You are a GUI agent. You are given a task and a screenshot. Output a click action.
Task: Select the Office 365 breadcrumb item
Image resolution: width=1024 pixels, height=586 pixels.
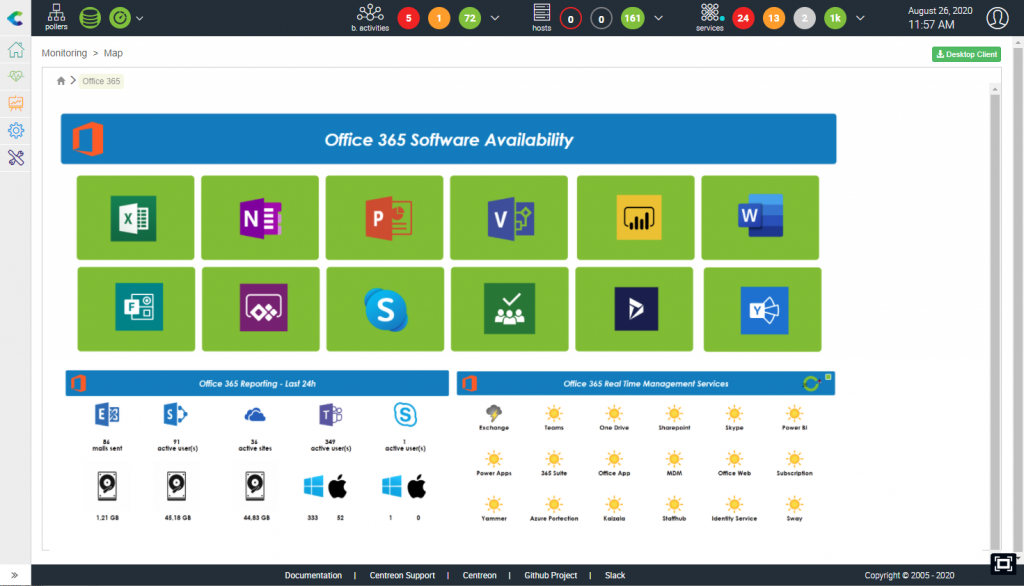[x=101, y=81]
